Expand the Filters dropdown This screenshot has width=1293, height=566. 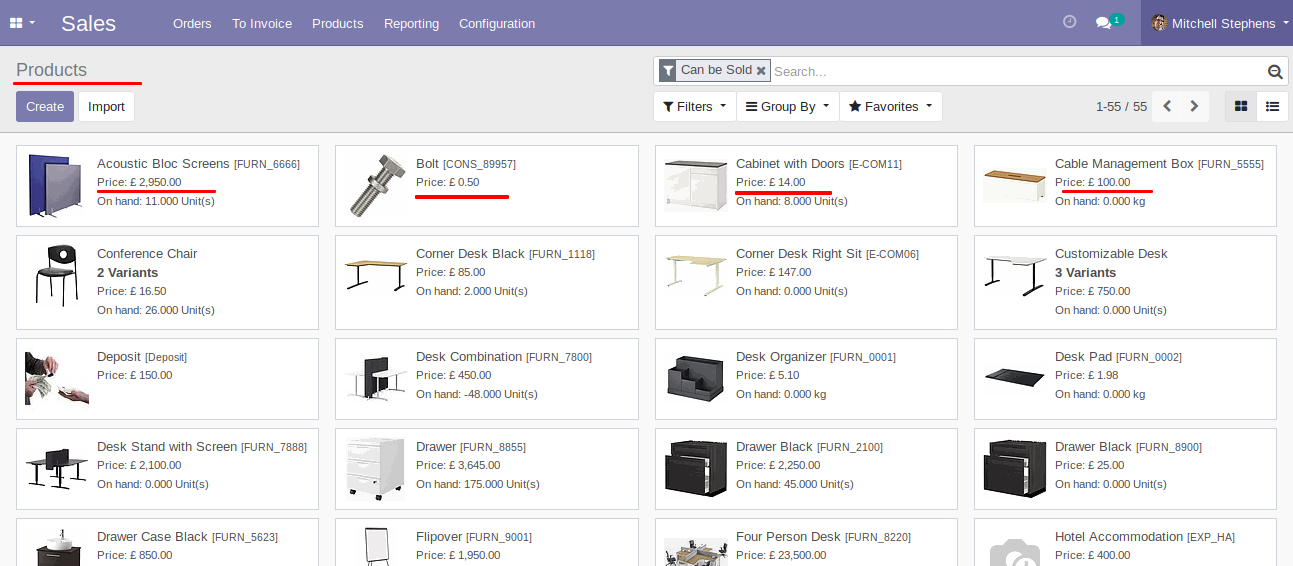(695, 107)
